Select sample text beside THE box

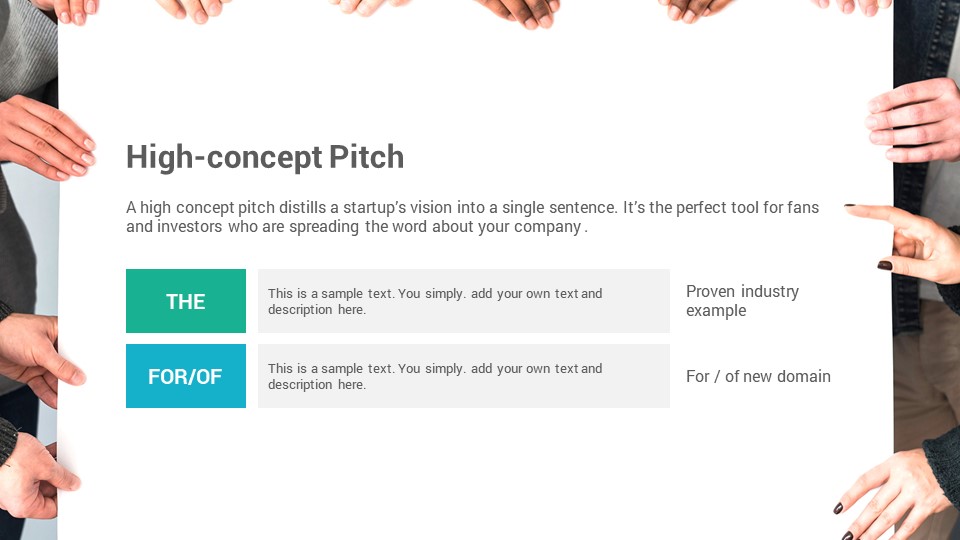tap(435, 301)
